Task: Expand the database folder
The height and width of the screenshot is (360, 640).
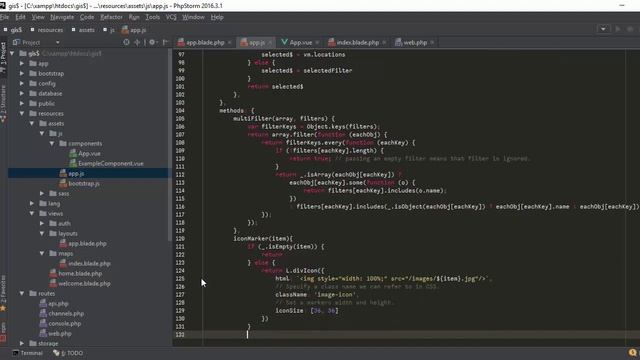Action: coord(22,93)
